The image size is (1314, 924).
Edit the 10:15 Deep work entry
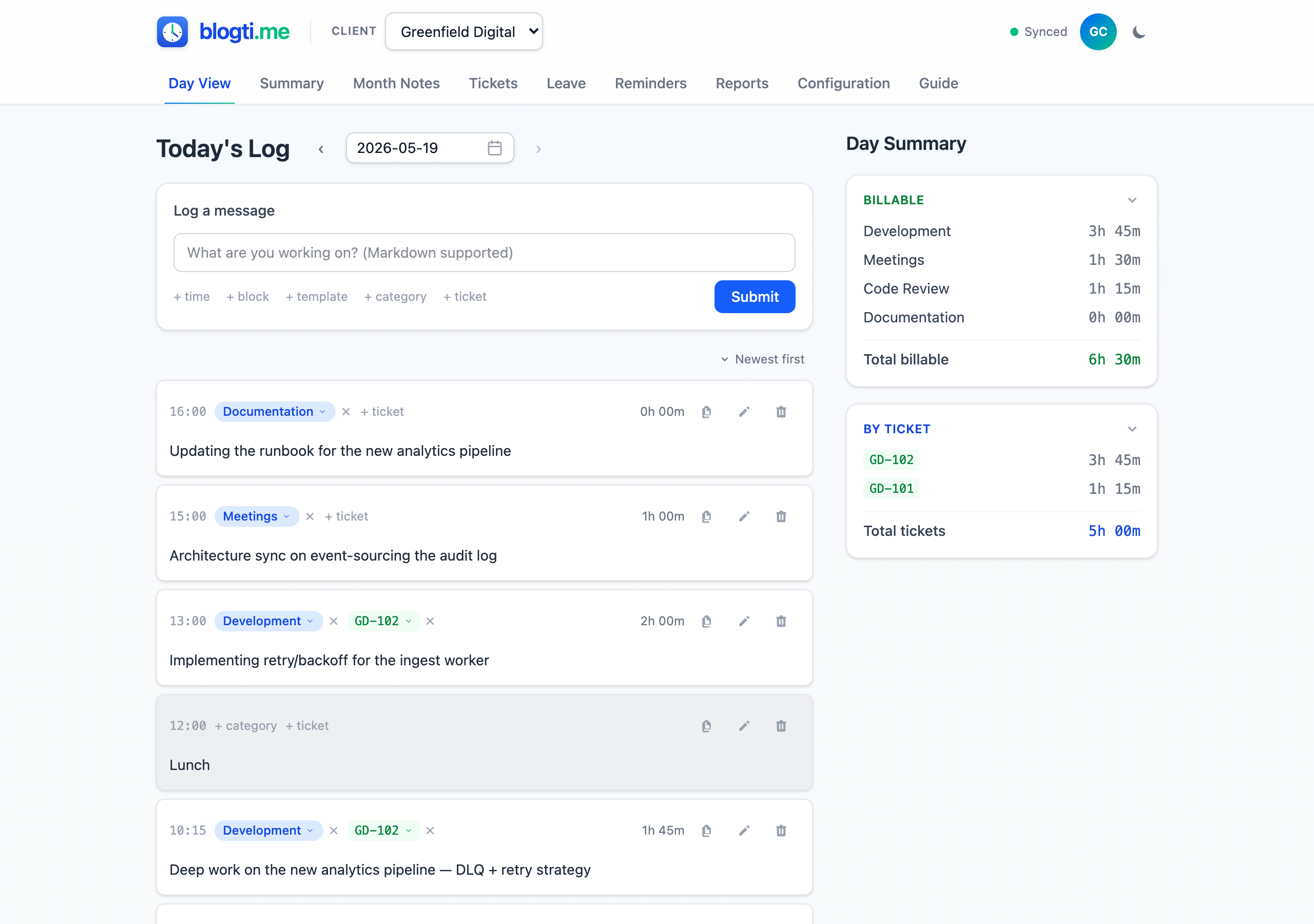pyautogui.click(x=743, y=831)
